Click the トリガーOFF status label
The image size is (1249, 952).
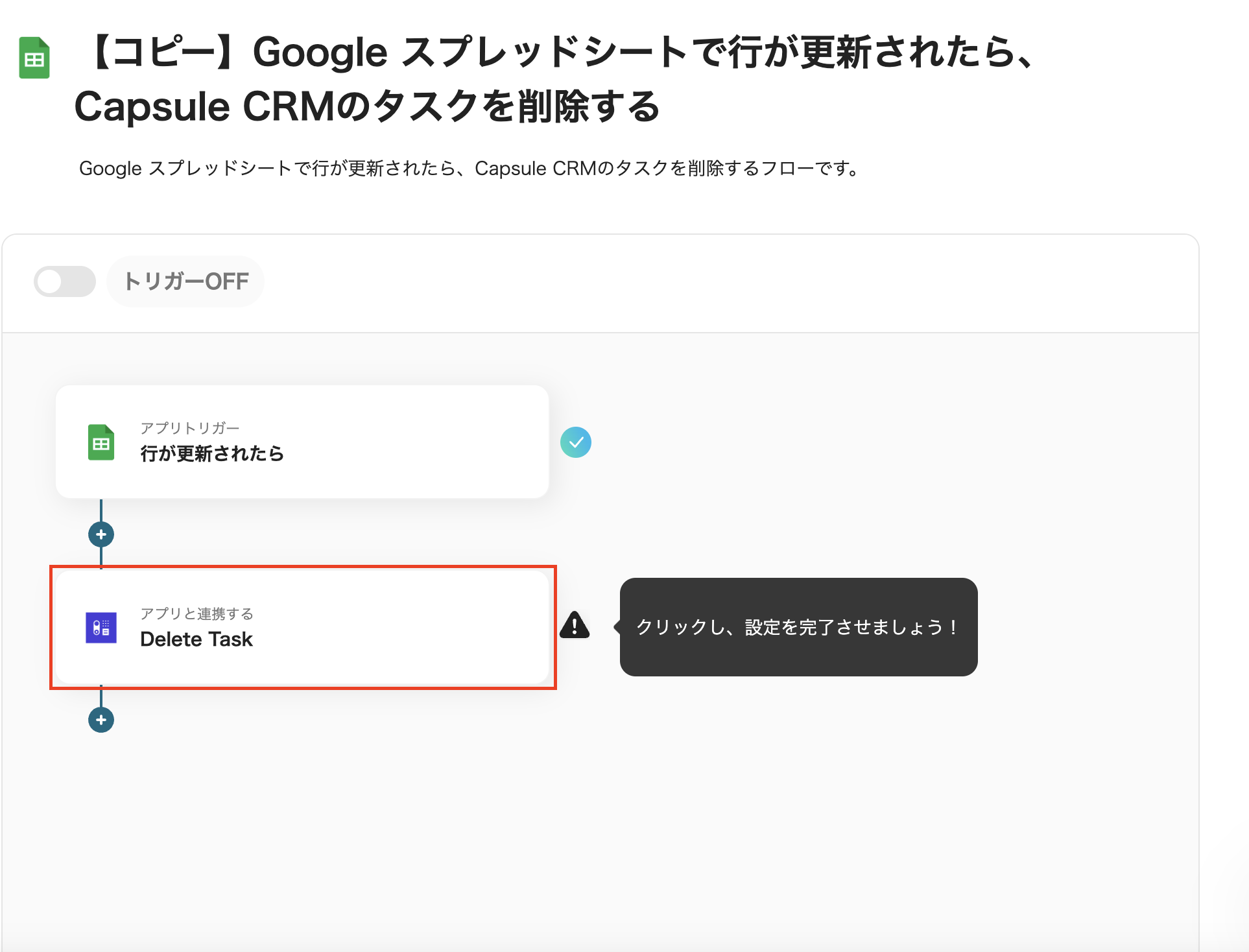[x=185, y=281]
